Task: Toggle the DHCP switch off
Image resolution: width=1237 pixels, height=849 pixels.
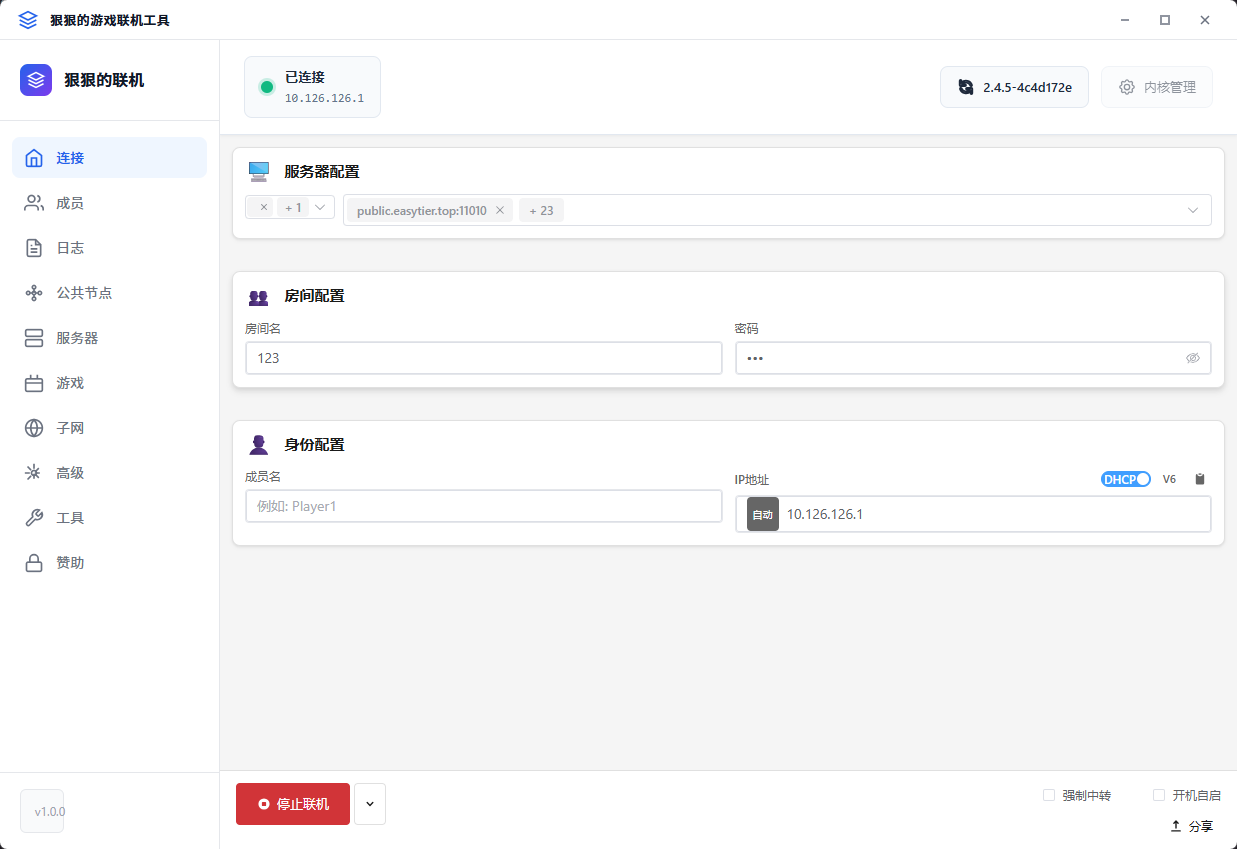Action: [x=1126, y=479]
